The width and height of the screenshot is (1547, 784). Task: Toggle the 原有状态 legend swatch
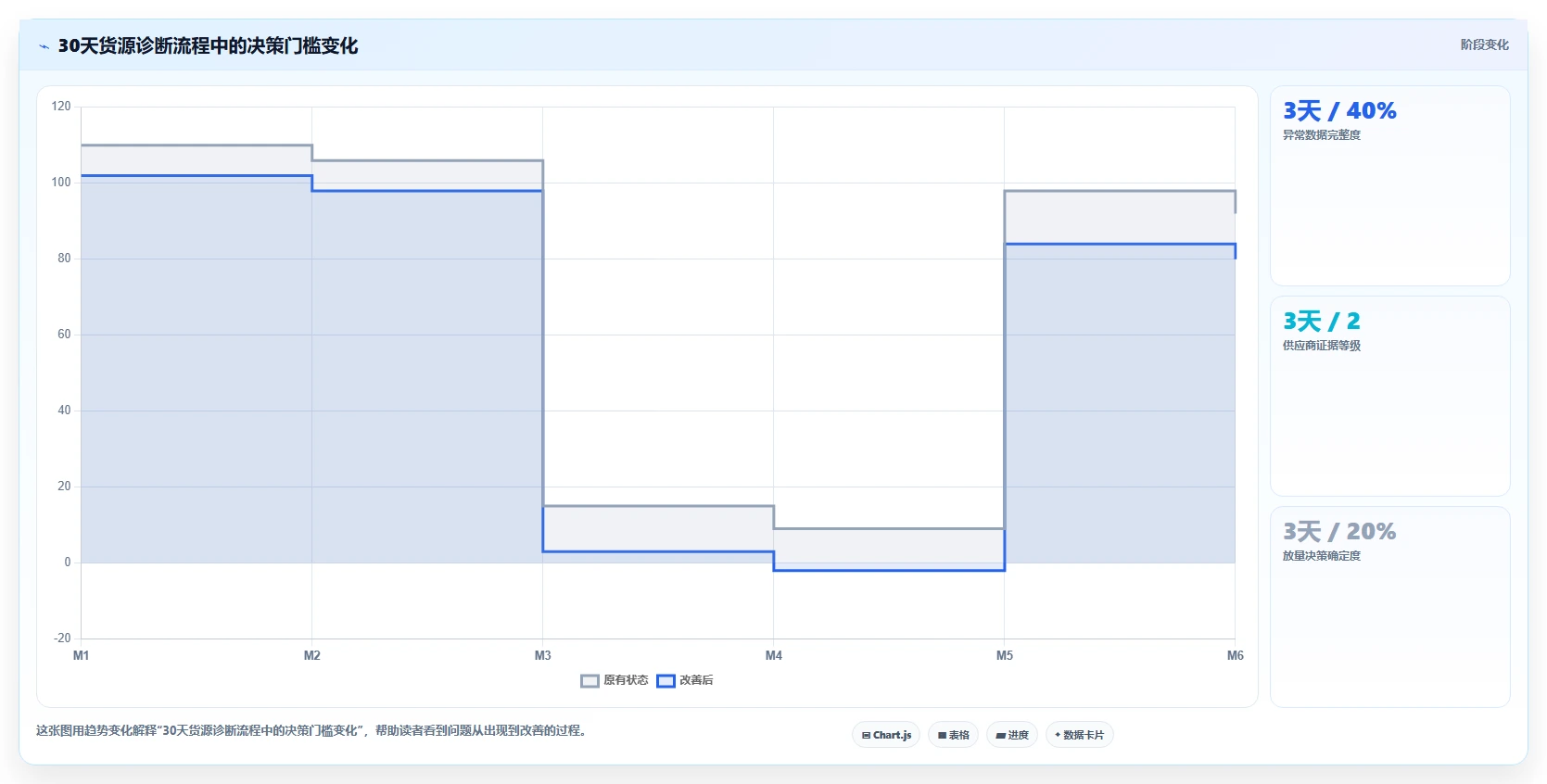(590, 681)
